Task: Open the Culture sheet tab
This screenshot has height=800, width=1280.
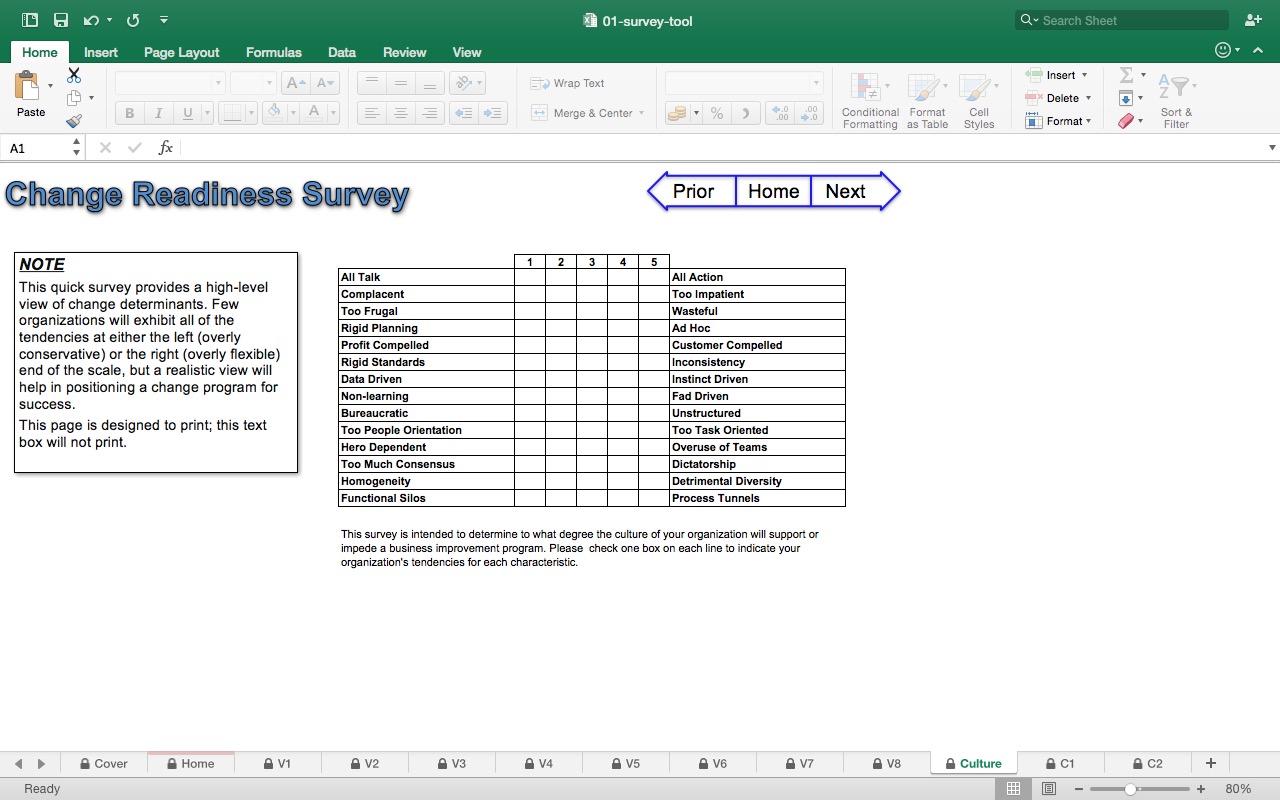Action: pyautogui.click(x=973, y=763)
